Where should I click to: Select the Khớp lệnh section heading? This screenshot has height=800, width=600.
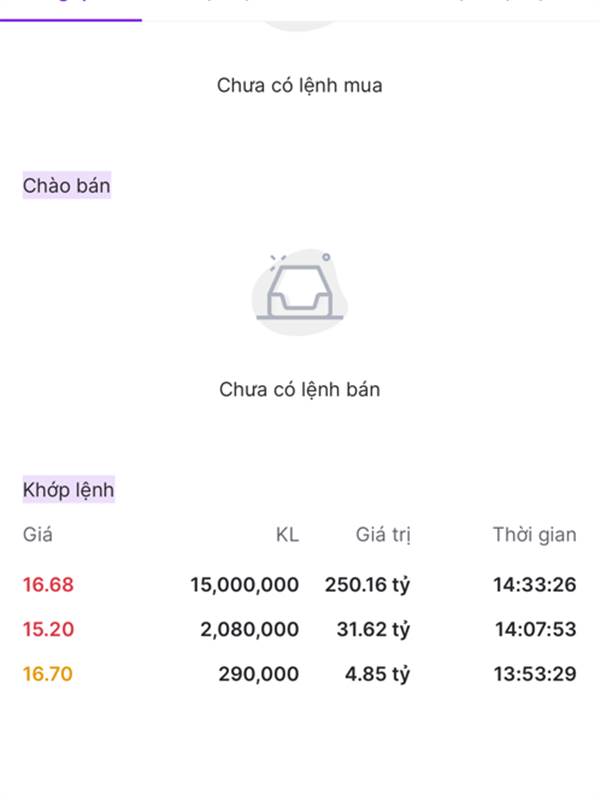click(x=68, y=490)
